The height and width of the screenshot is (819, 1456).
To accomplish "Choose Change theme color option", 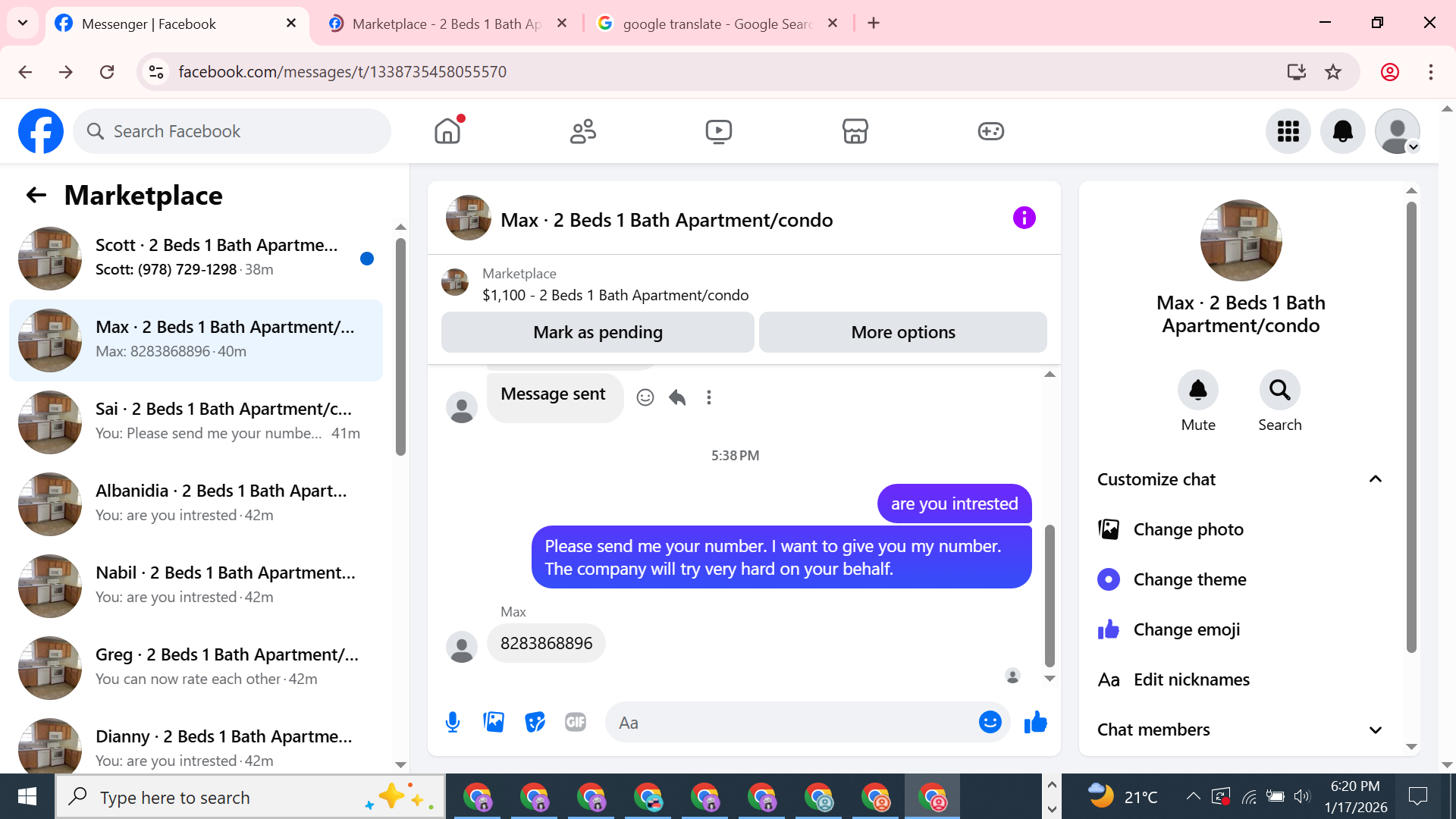I will coord(1189,579).
